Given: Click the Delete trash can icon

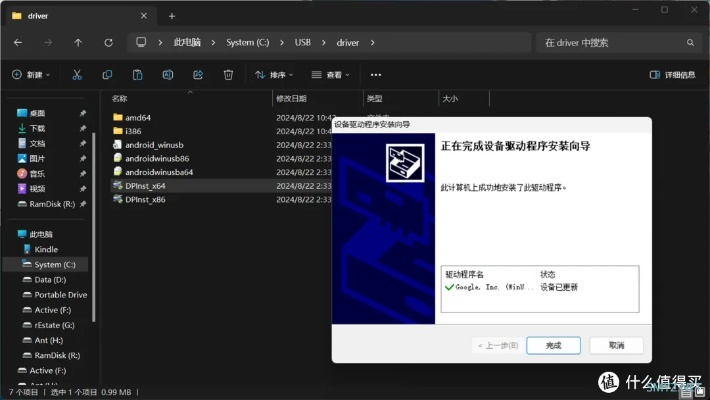Looking at the screenshot, I should [x=228, y=75].
